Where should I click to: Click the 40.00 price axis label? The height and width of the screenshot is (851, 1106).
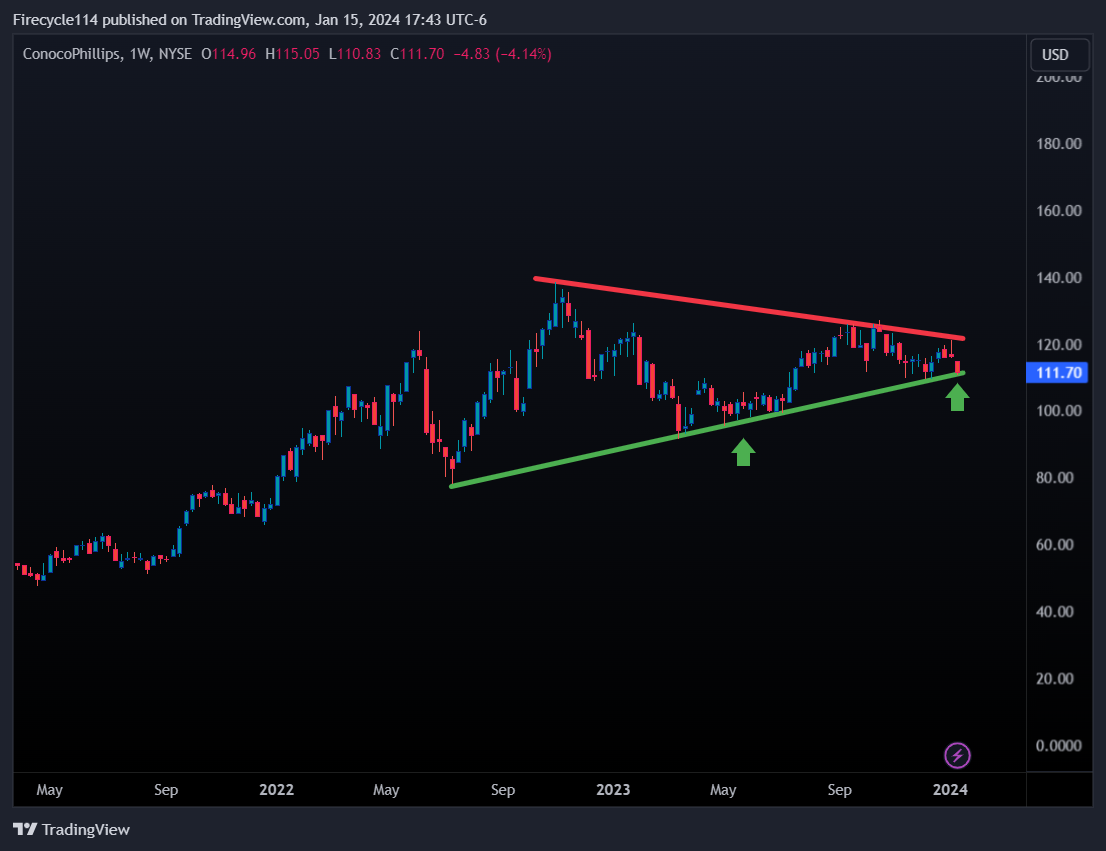(1055, 612)
